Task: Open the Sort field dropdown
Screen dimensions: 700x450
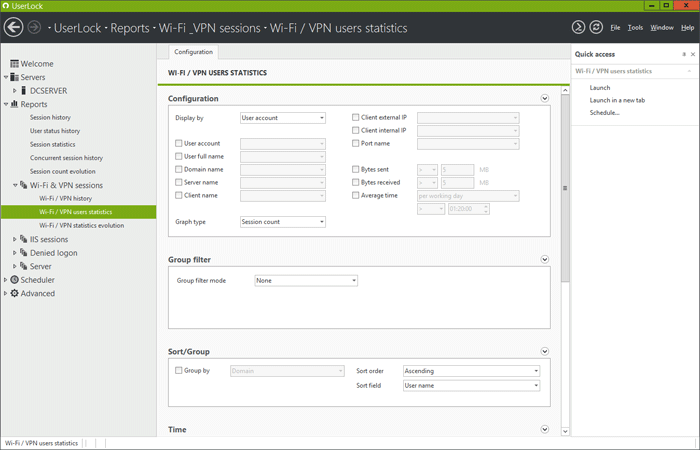Action: coord(471,386)
